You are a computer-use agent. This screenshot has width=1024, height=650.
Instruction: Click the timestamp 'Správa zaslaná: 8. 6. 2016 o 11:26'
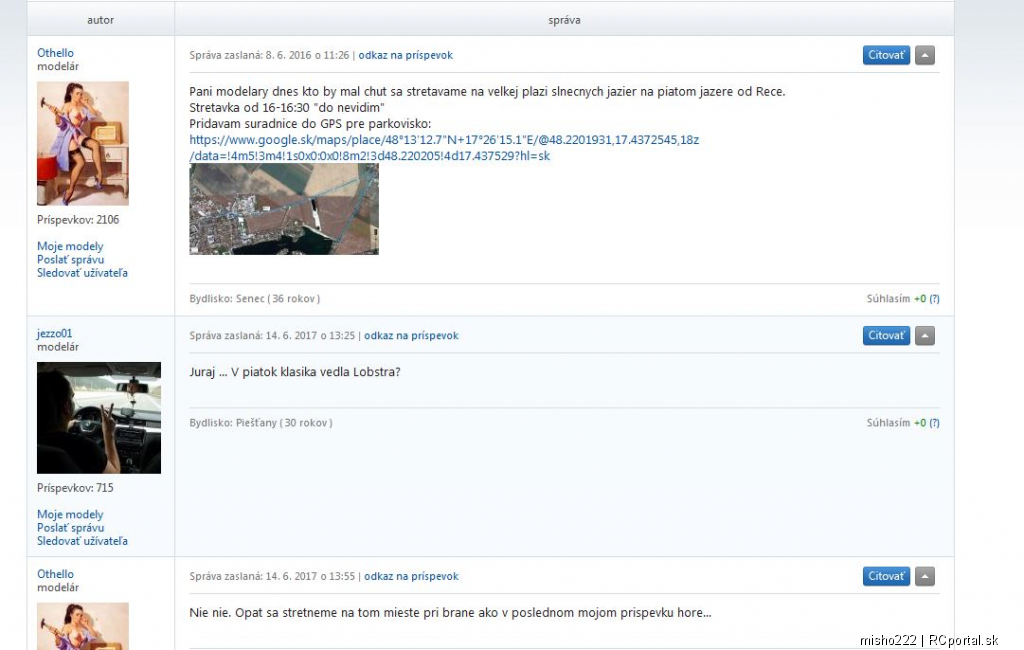[x=270, y=56]
